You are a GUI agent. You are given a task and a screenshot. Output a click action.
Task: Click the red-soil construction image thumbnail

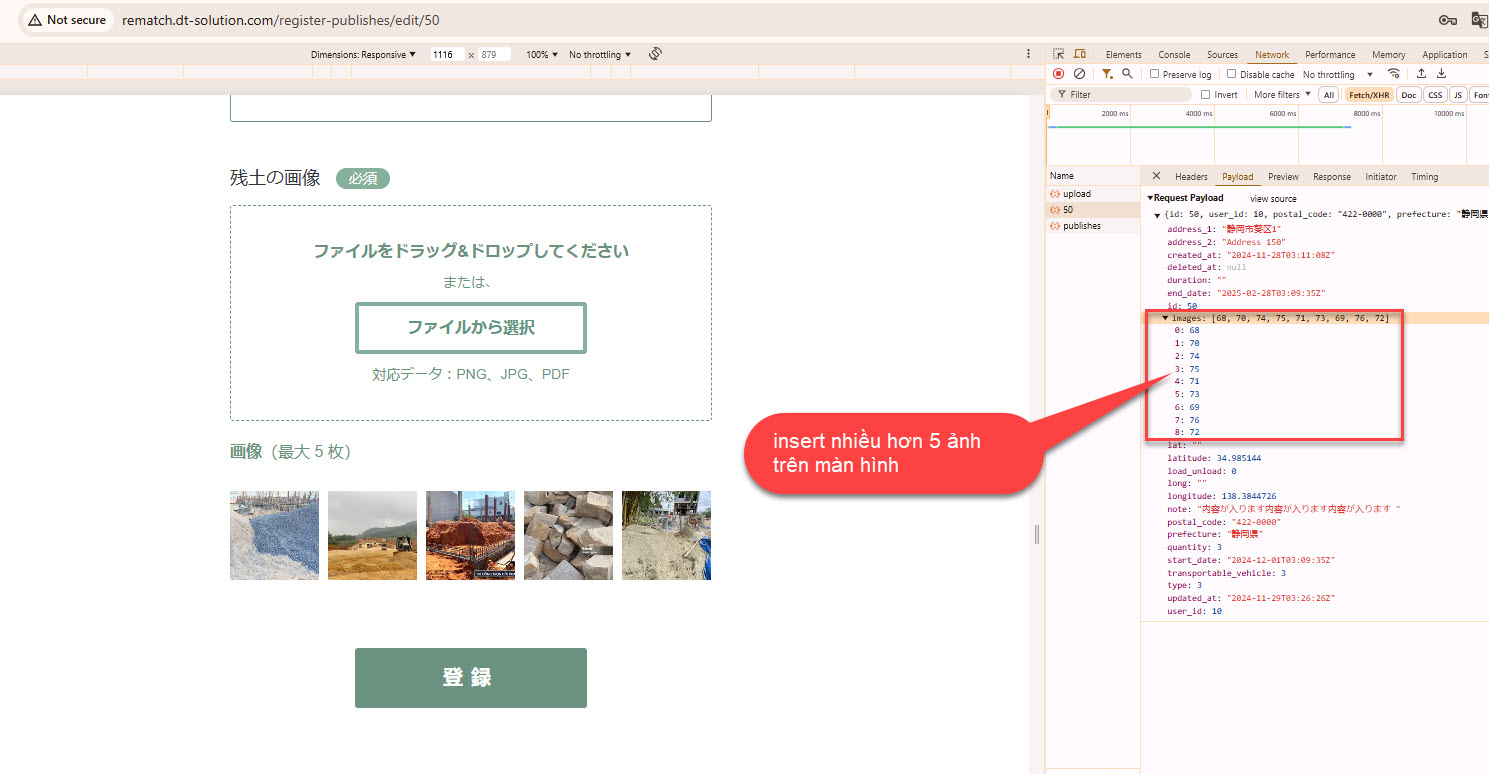click(470, 535)
